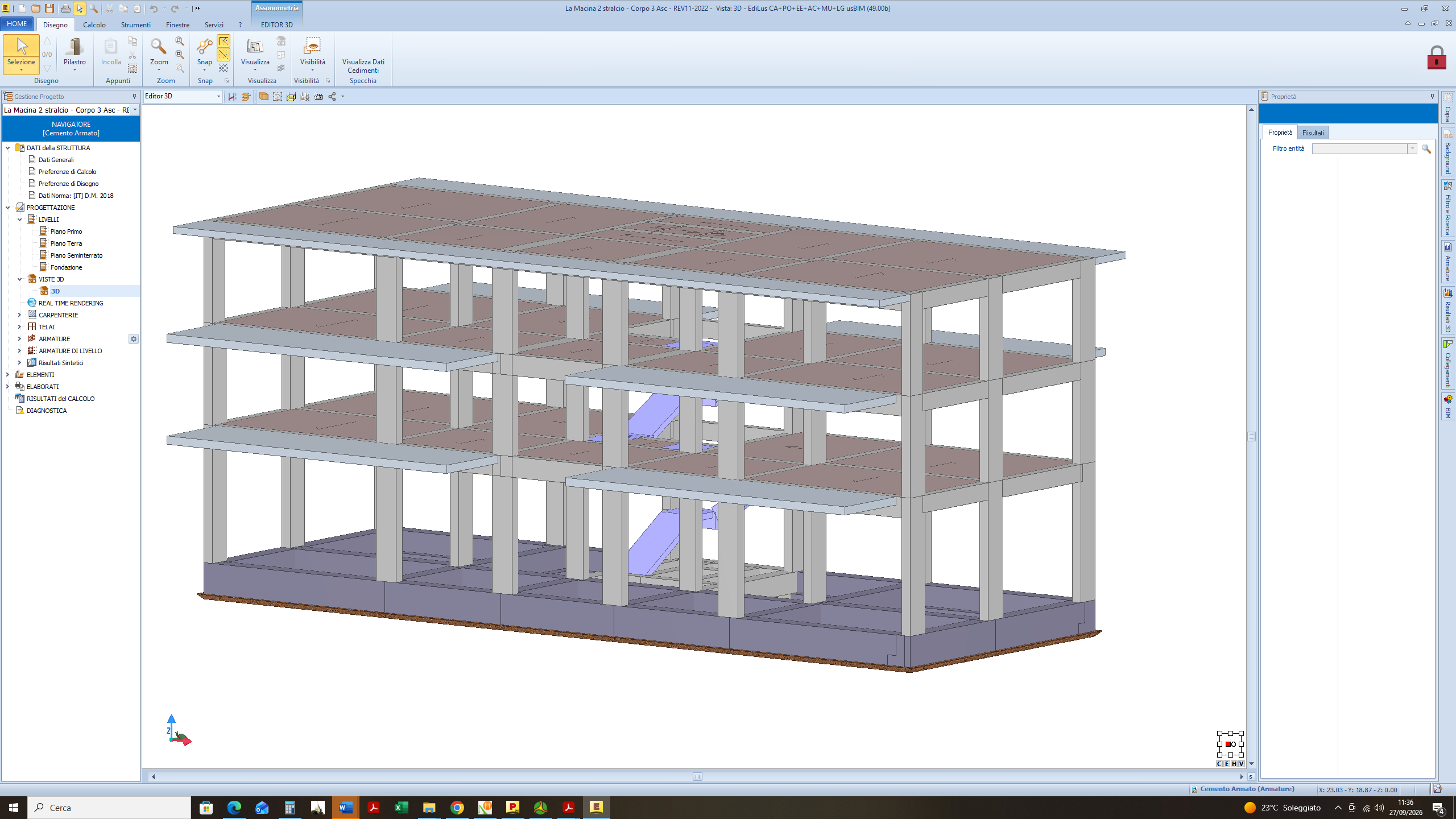The height and width of the screenshot is (819, 1456).
Task: Toggle the H view button
Action: [x=1234, y=764]
